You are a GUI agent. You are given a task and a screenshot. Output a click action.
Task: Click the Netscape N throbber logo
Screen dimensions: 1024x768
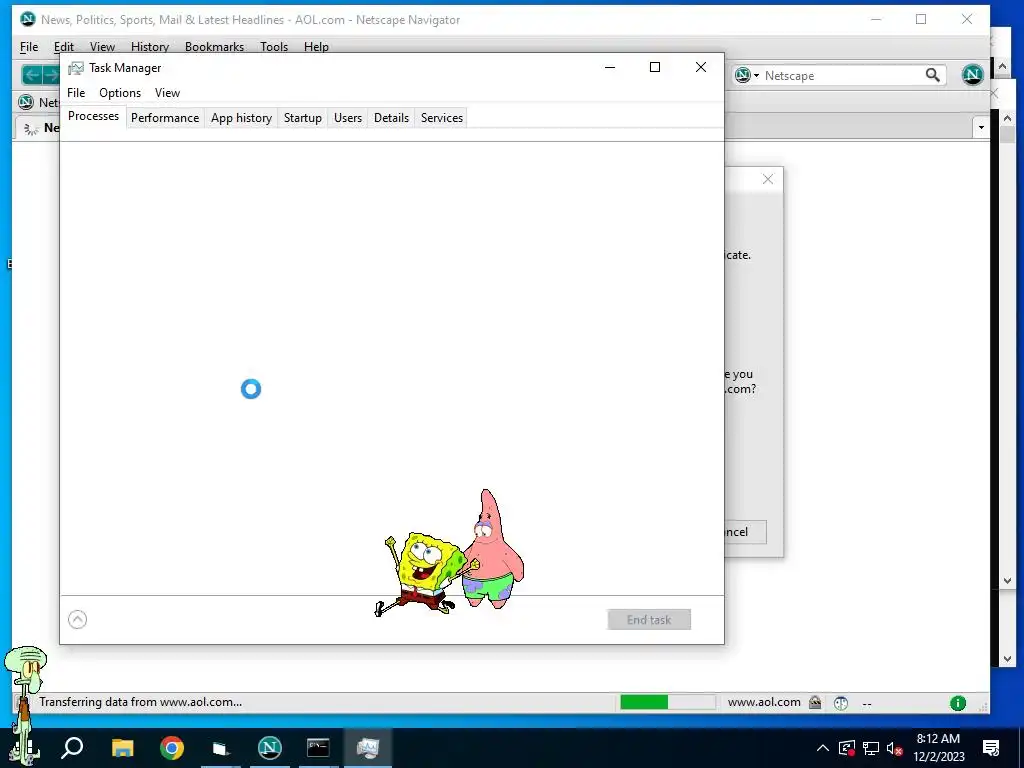click(972, 74)
